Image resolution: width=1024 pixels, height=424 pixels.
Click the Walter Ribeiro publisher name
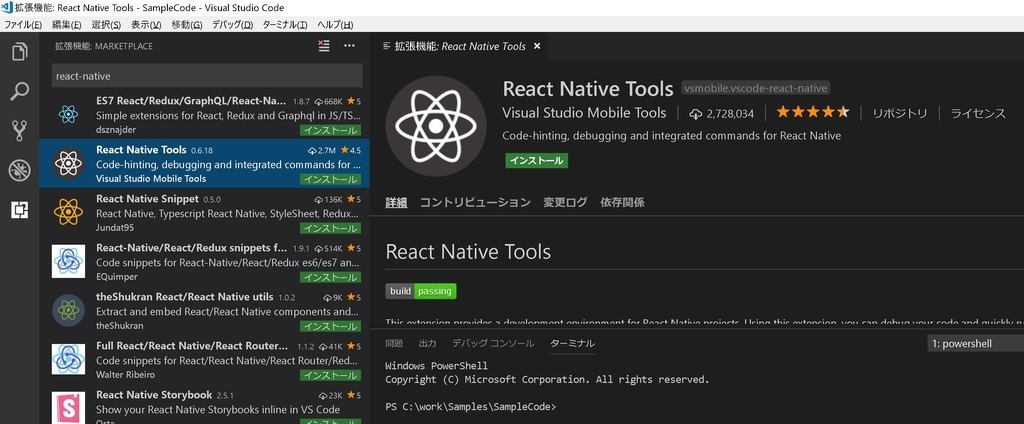click(127, 374)
